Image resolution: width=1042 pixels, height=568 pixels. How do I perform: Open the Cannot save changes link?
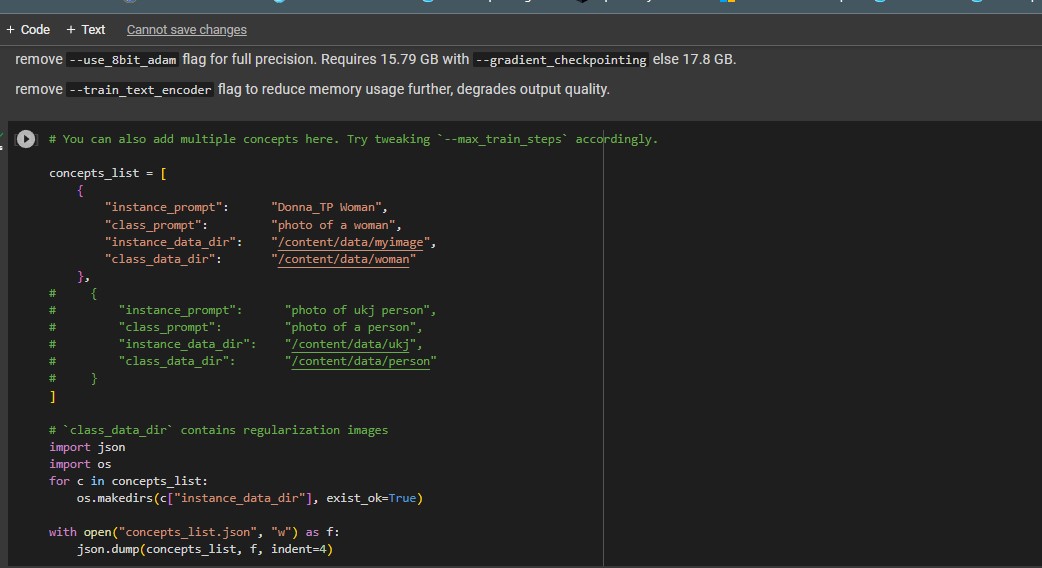tap(187, 30)
